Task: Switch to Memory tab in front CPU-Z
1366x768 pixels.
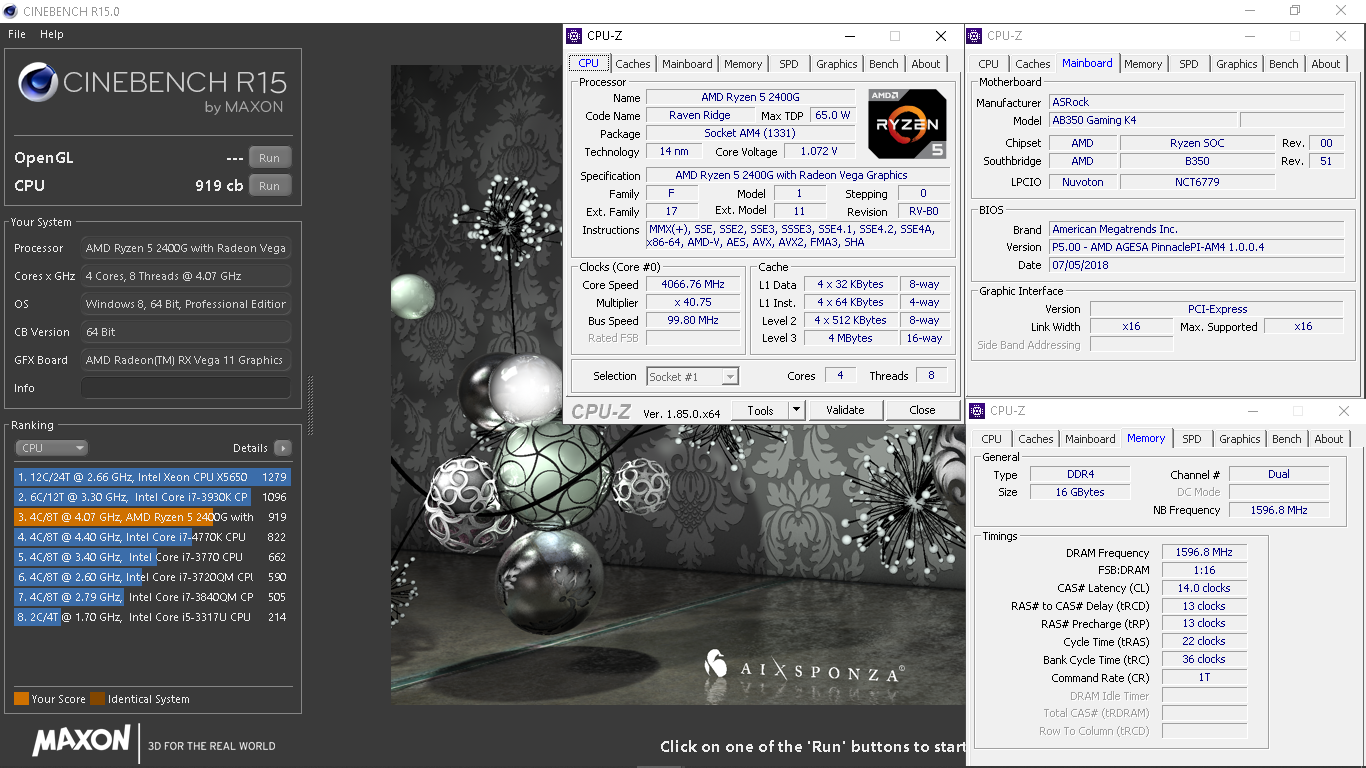Action: tap(743, 64)
